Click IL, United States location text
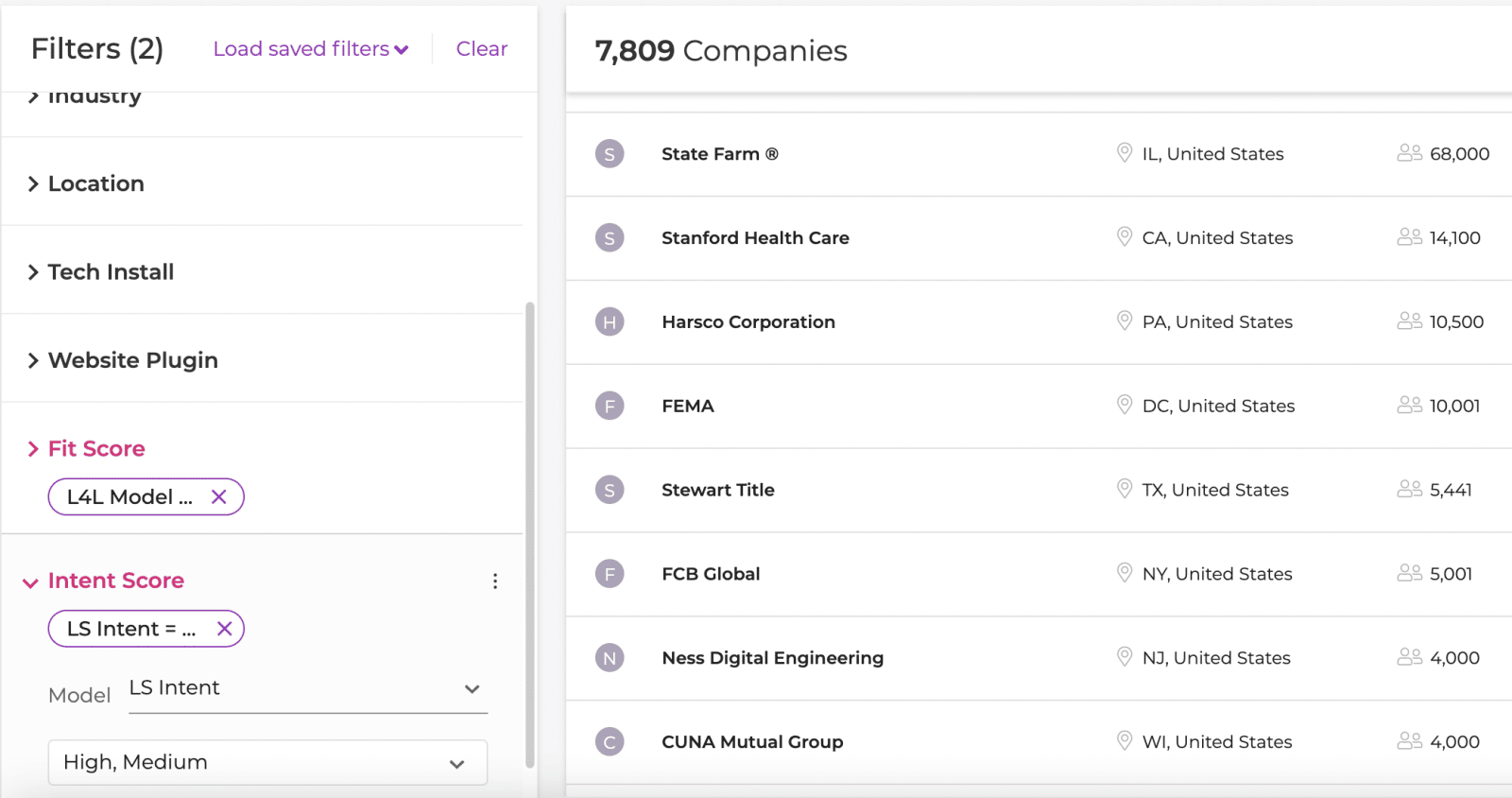This screenshot has width=1512, height=798. click(x=1213, y=153)
